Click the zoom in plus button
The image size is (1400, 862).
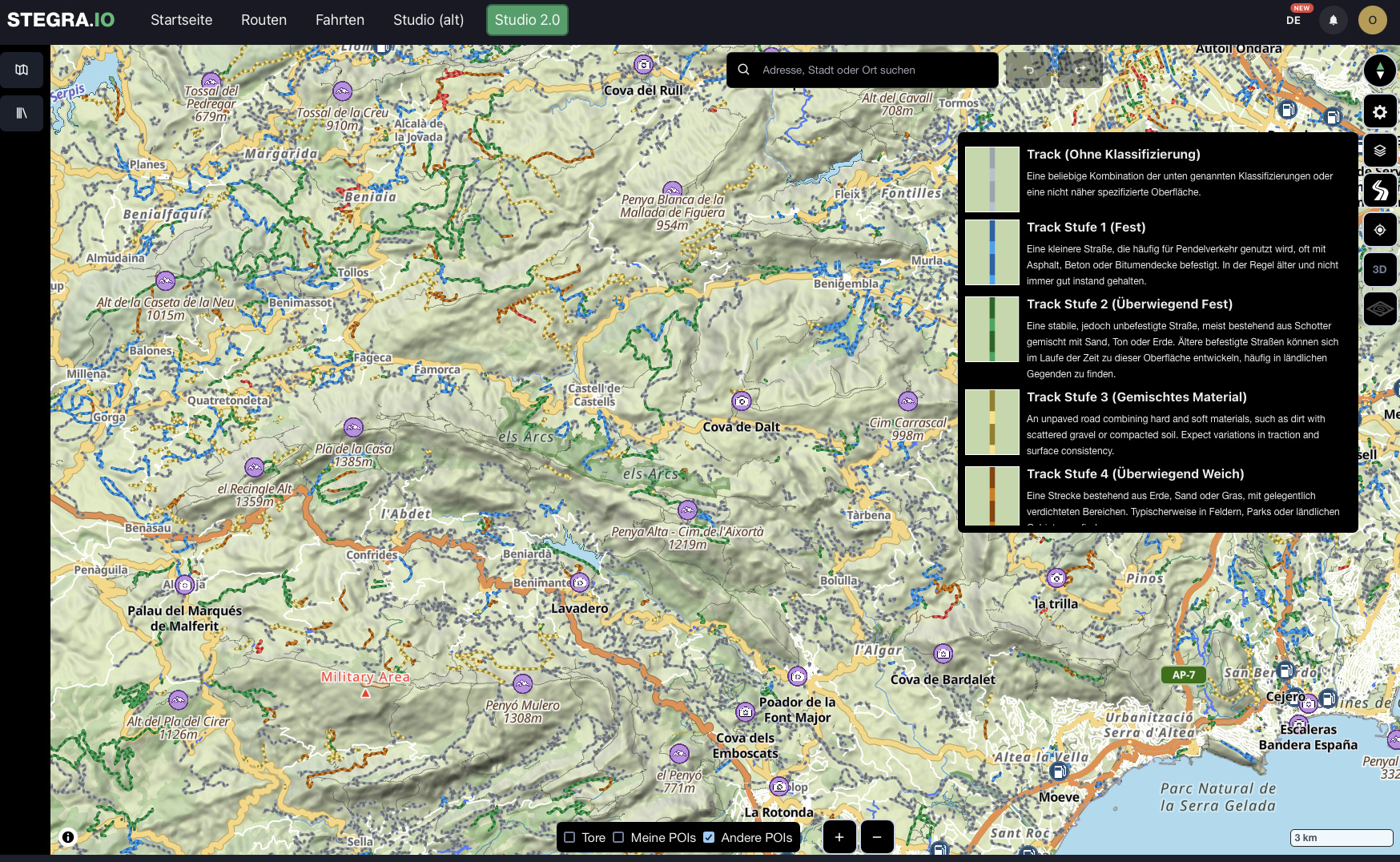[839, 837]
